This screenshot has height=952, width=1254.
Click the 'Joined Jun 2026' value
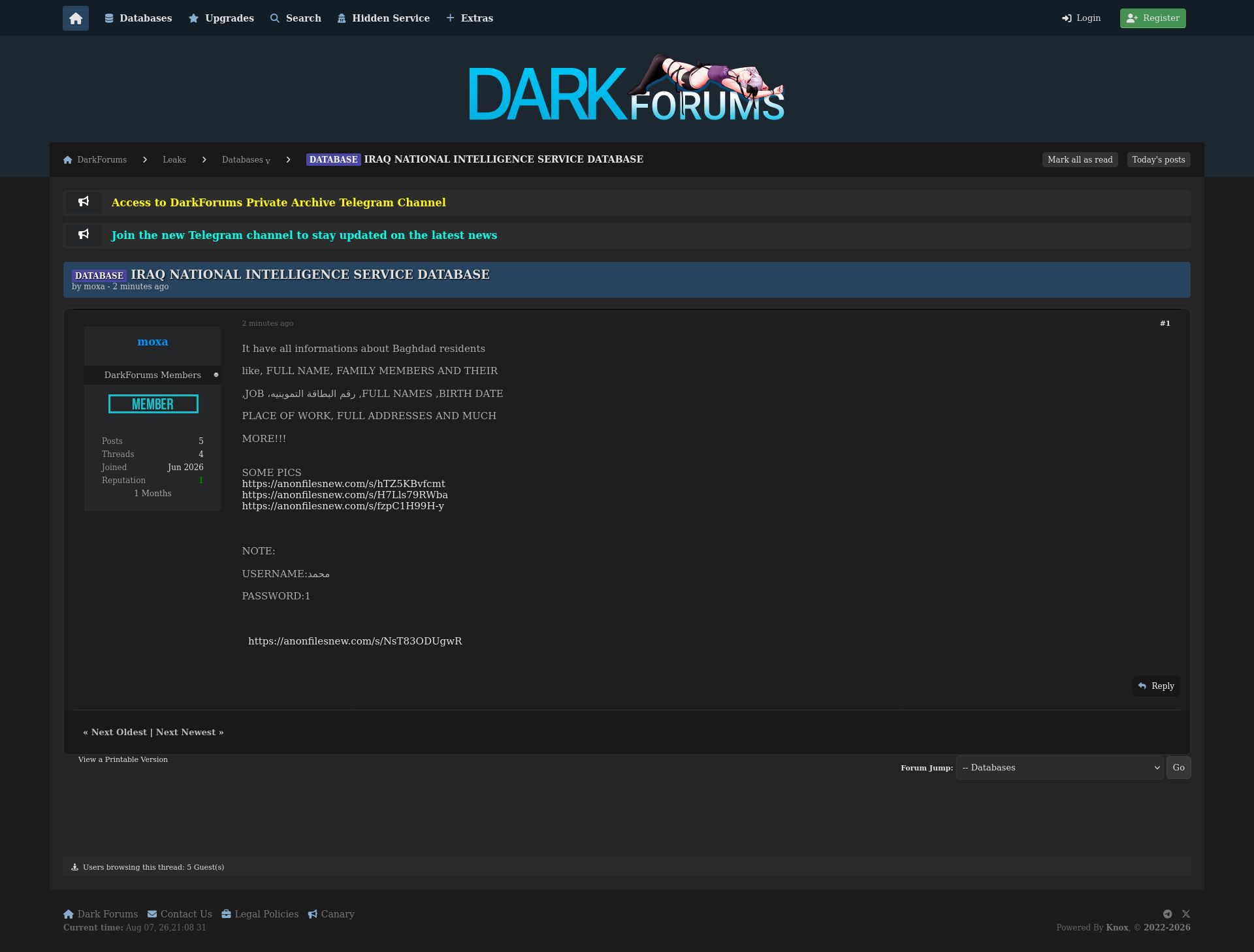[x=185, y=468]
